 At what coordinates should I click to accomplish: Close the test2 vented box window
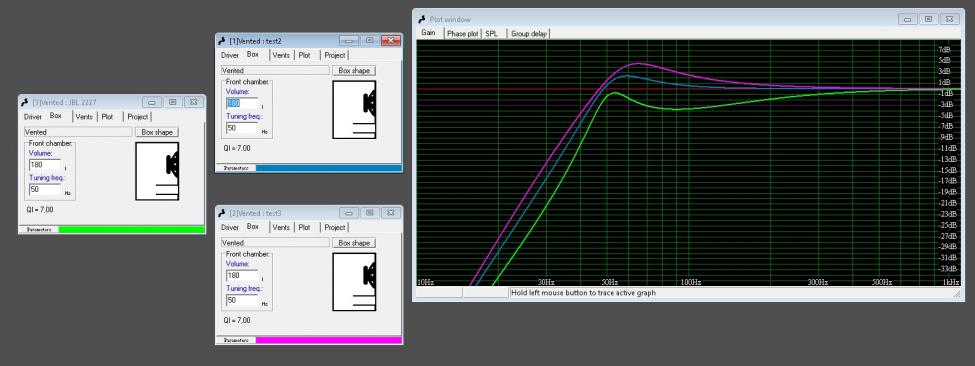pos(390,40)
